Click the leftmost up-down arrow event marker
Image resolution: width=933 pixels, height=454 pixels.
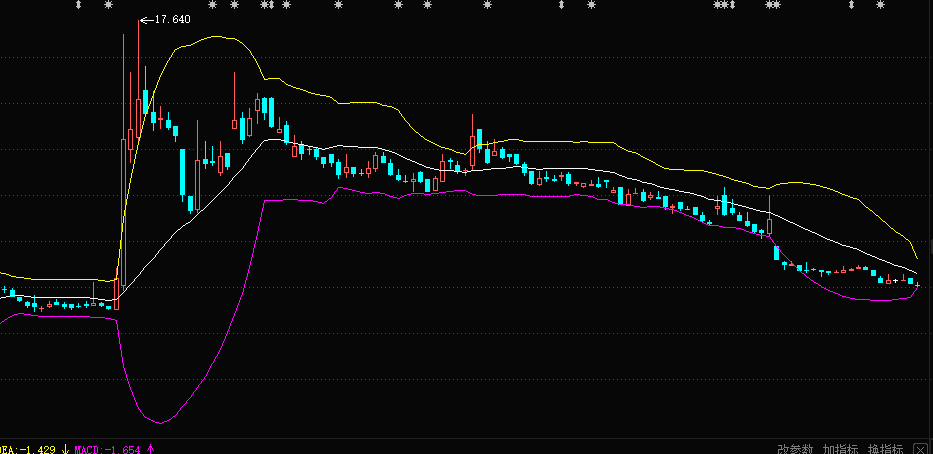[79, 5]
